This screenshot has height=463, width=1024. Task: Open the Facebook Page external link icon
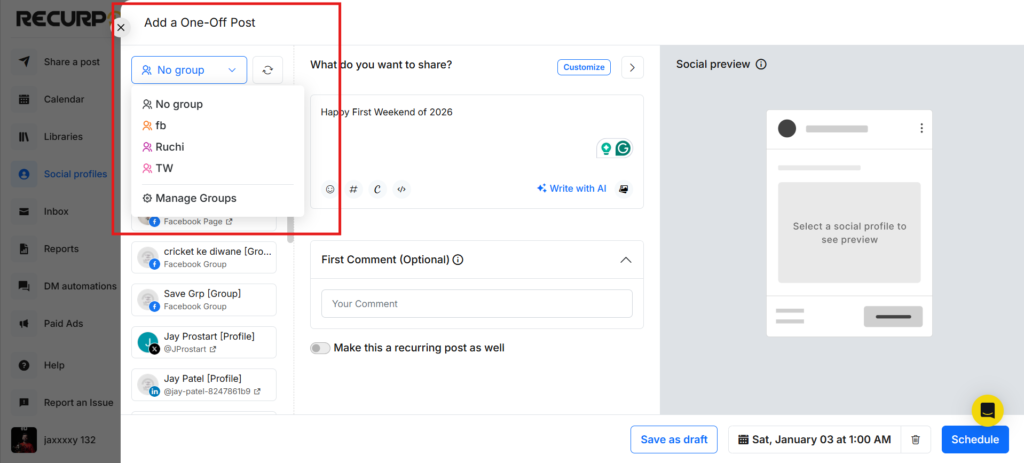pos(229,222)
